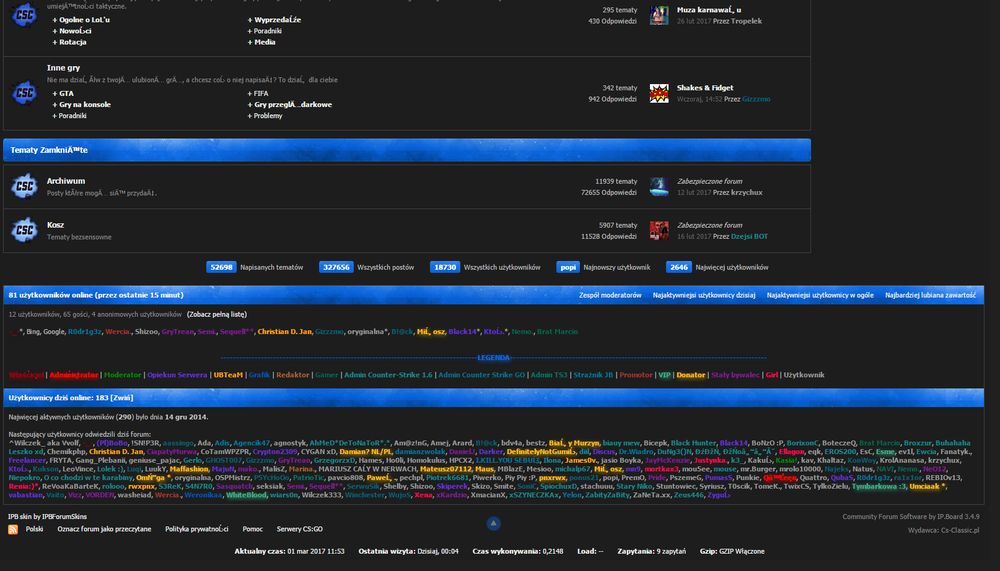
Task: Expand full list via Zobacz pełną listę
Action: pyautogui.click(x=217, y=314)
